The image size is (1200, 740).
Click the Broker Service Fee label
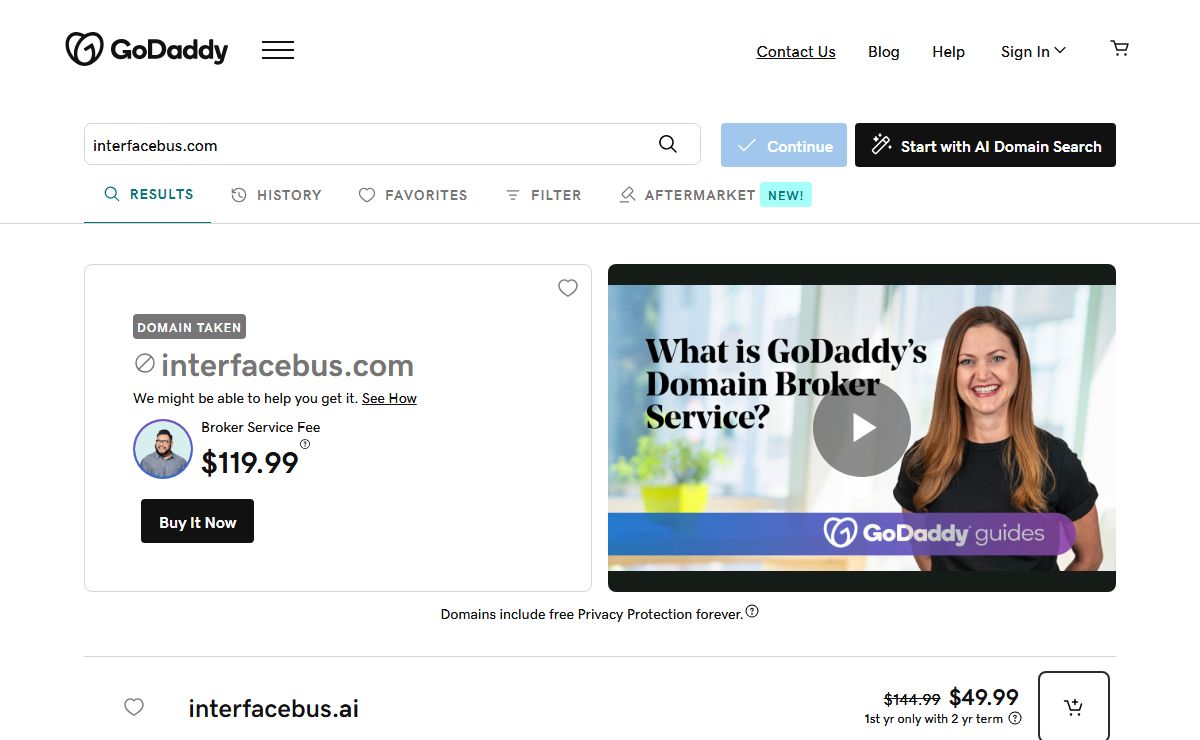(261, 427)
